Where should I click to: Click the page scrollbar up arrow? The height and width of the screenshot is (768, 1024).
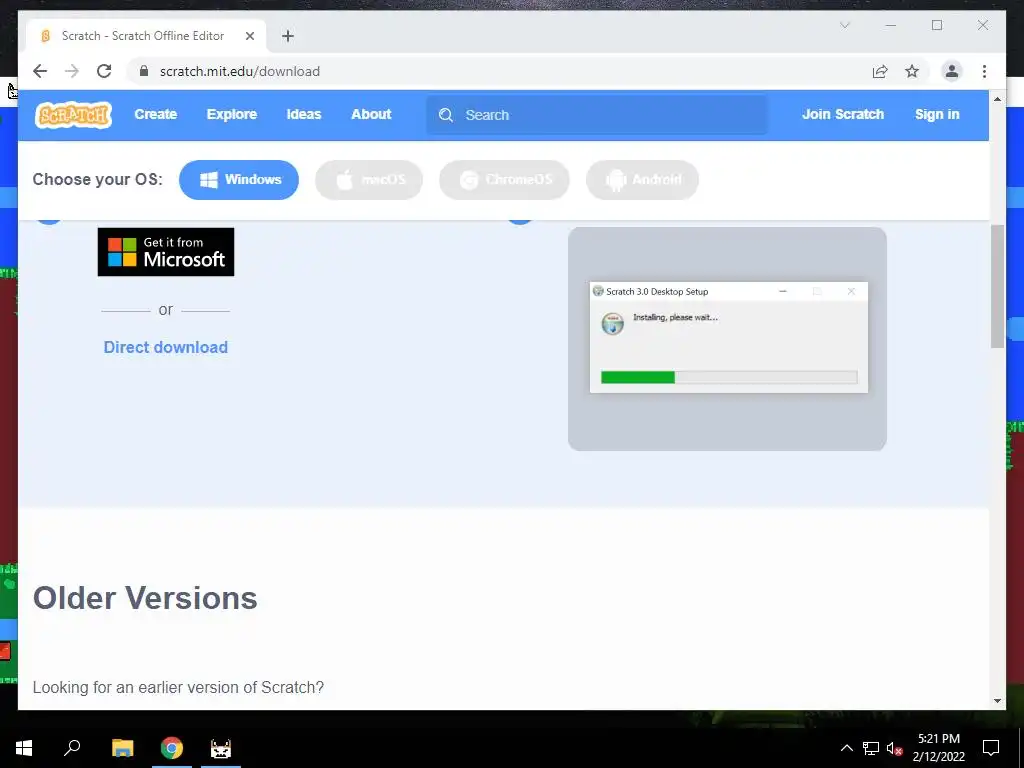pos(997,99)
